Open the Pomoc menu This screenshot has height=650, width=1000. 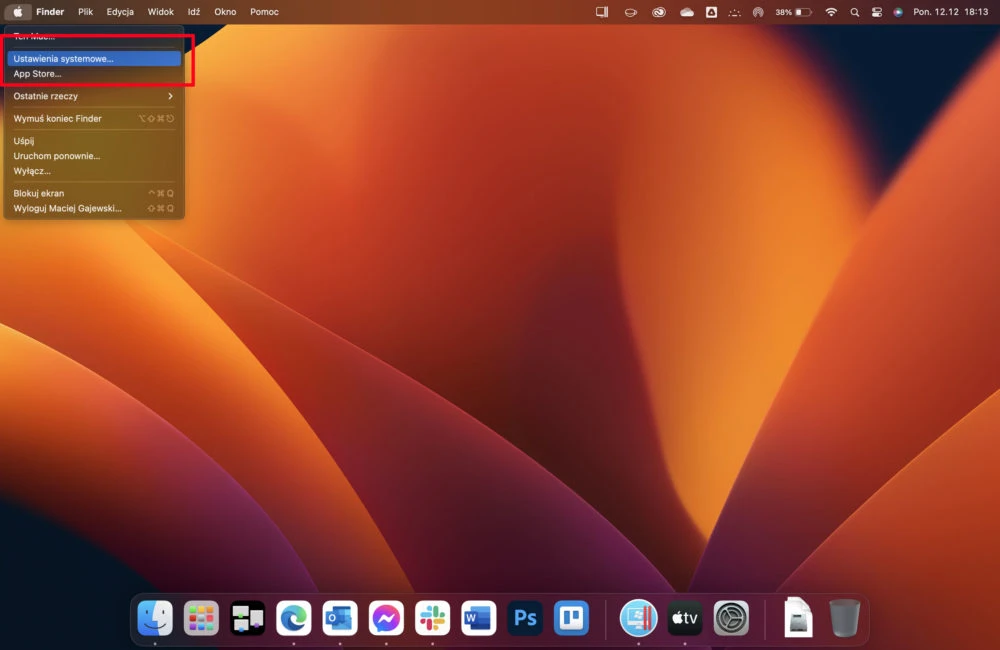pos(264,11)
